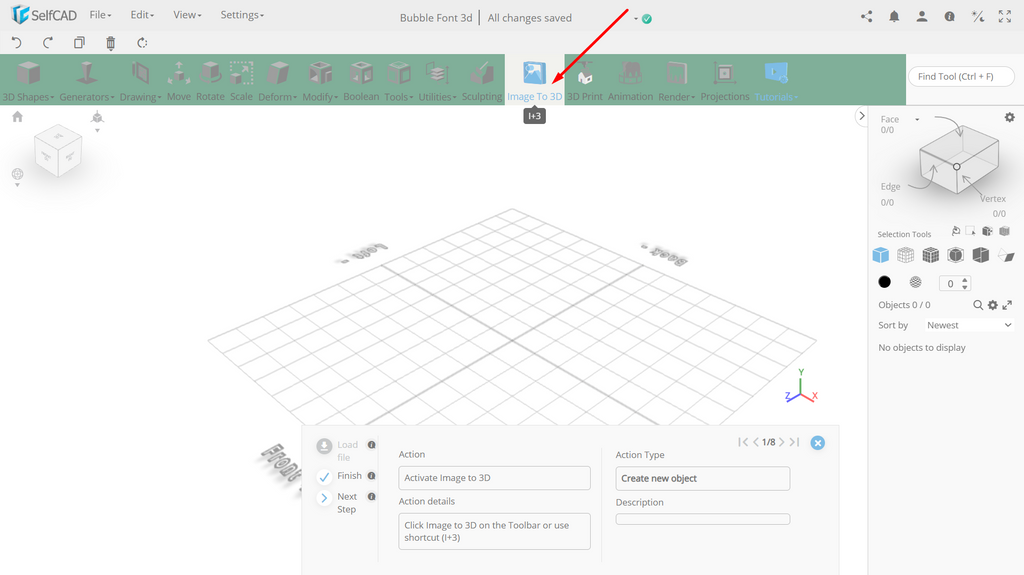Toggle the first Selection Tools icon

tap(955, 231)
